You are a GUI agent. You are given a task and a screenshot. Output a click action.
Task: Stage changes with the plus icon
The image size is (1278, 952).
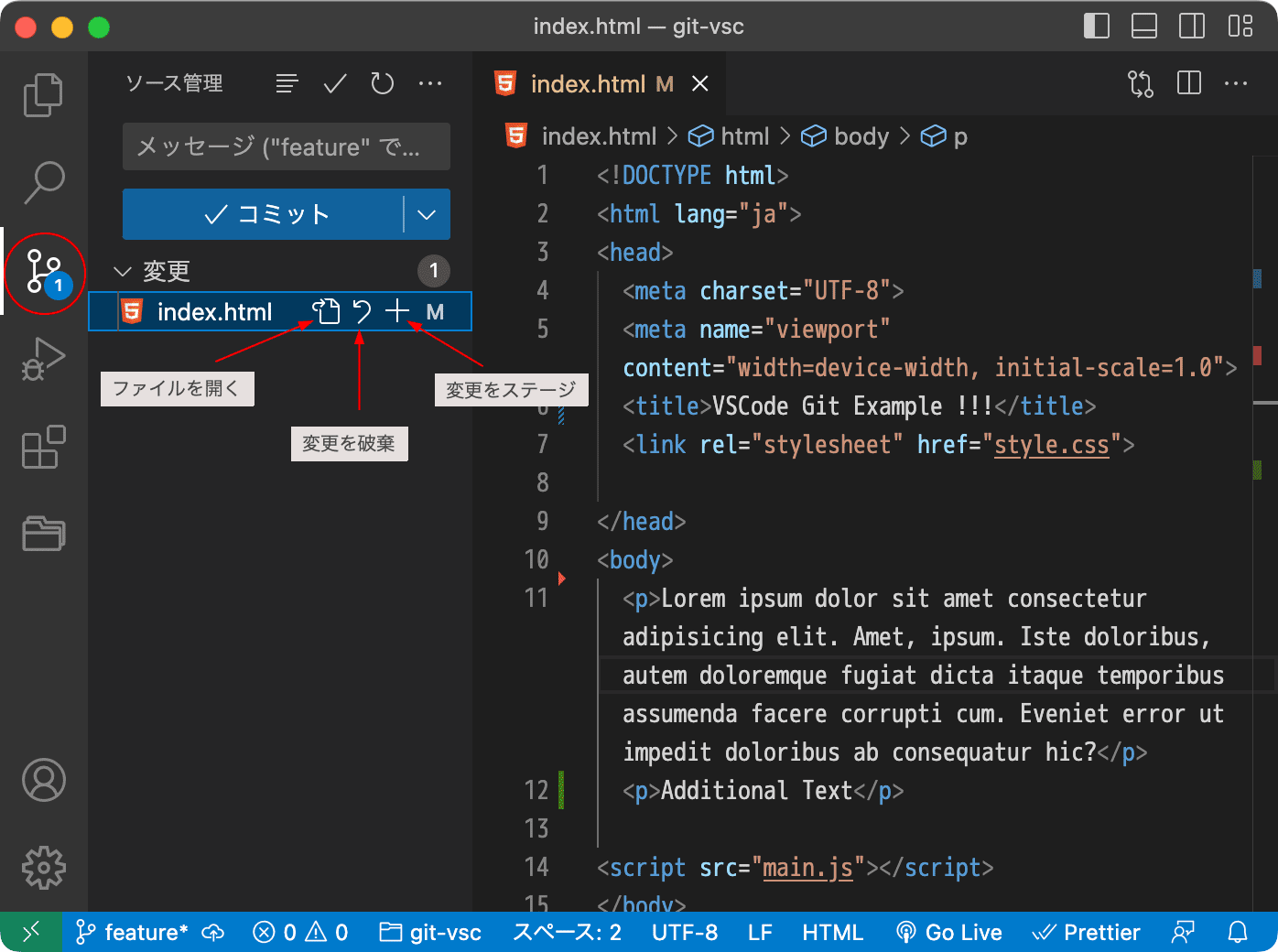(x=397, y=312)
